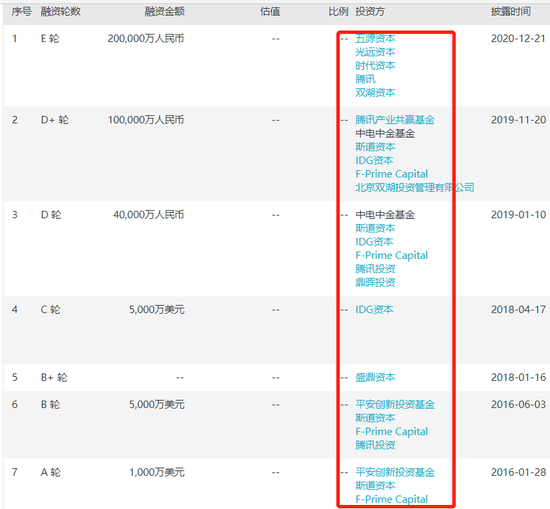550x509 pixels.
Task: Open 斯道资本 link in D+轮 row
Action: click(x=375, y=147)
